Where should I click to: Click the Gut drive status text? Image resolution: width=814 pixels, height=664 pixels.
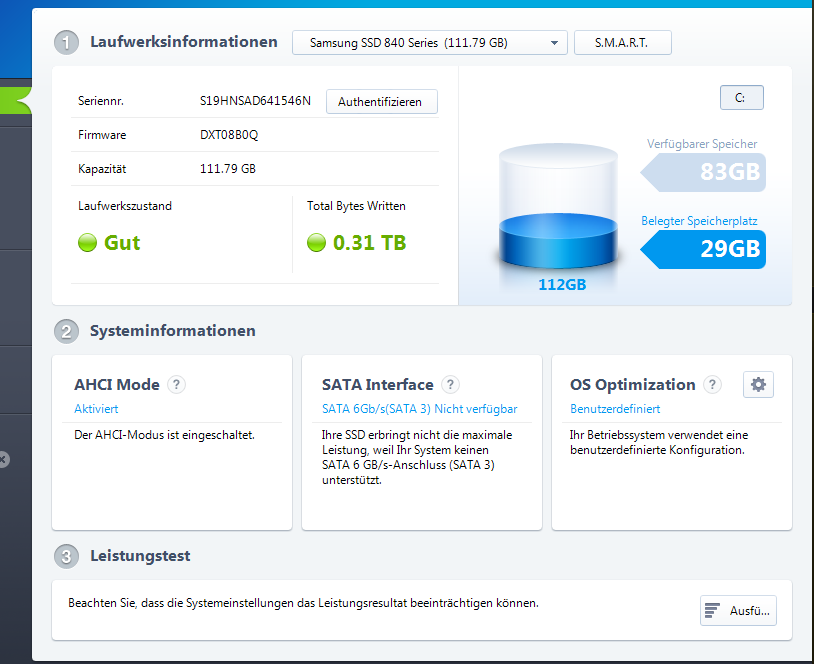[x=122, y=242]
